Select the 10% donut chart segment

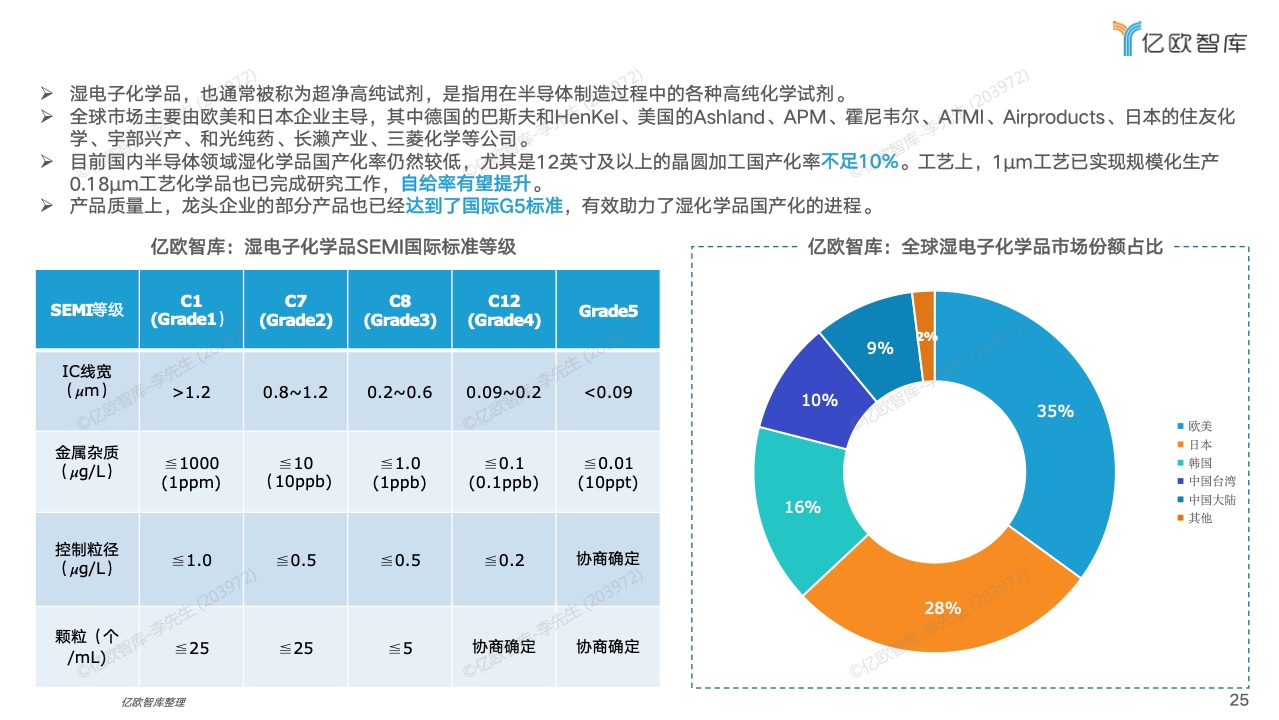[820, 400]
